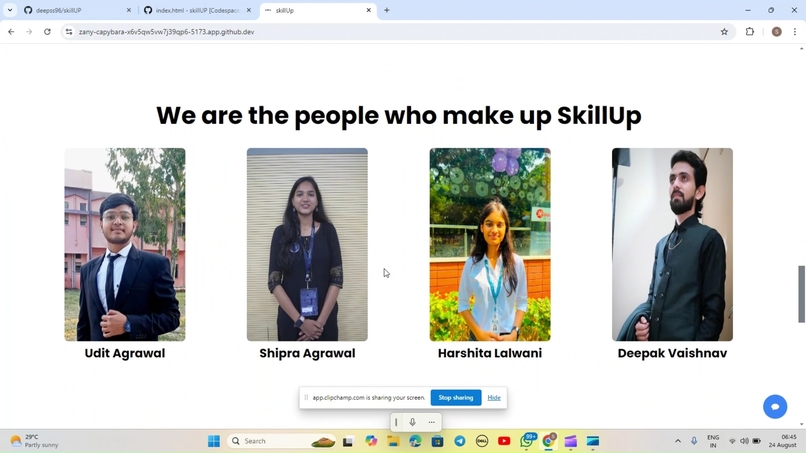Open Telegram from the taskbar
This screenshot has width=806, height=453.
[460, 441]
